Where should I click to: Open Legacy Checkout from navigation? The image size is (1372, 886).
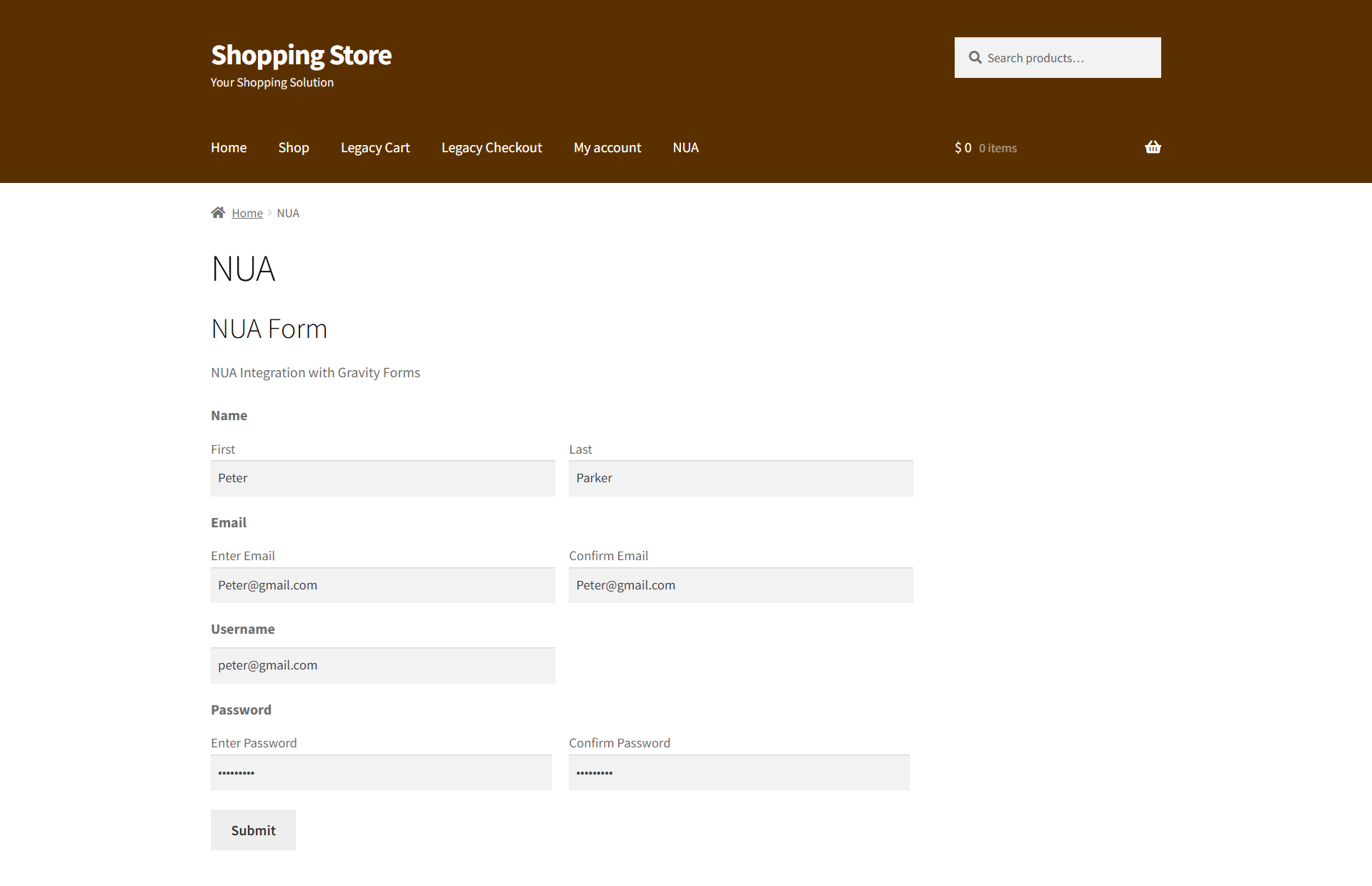491,148
